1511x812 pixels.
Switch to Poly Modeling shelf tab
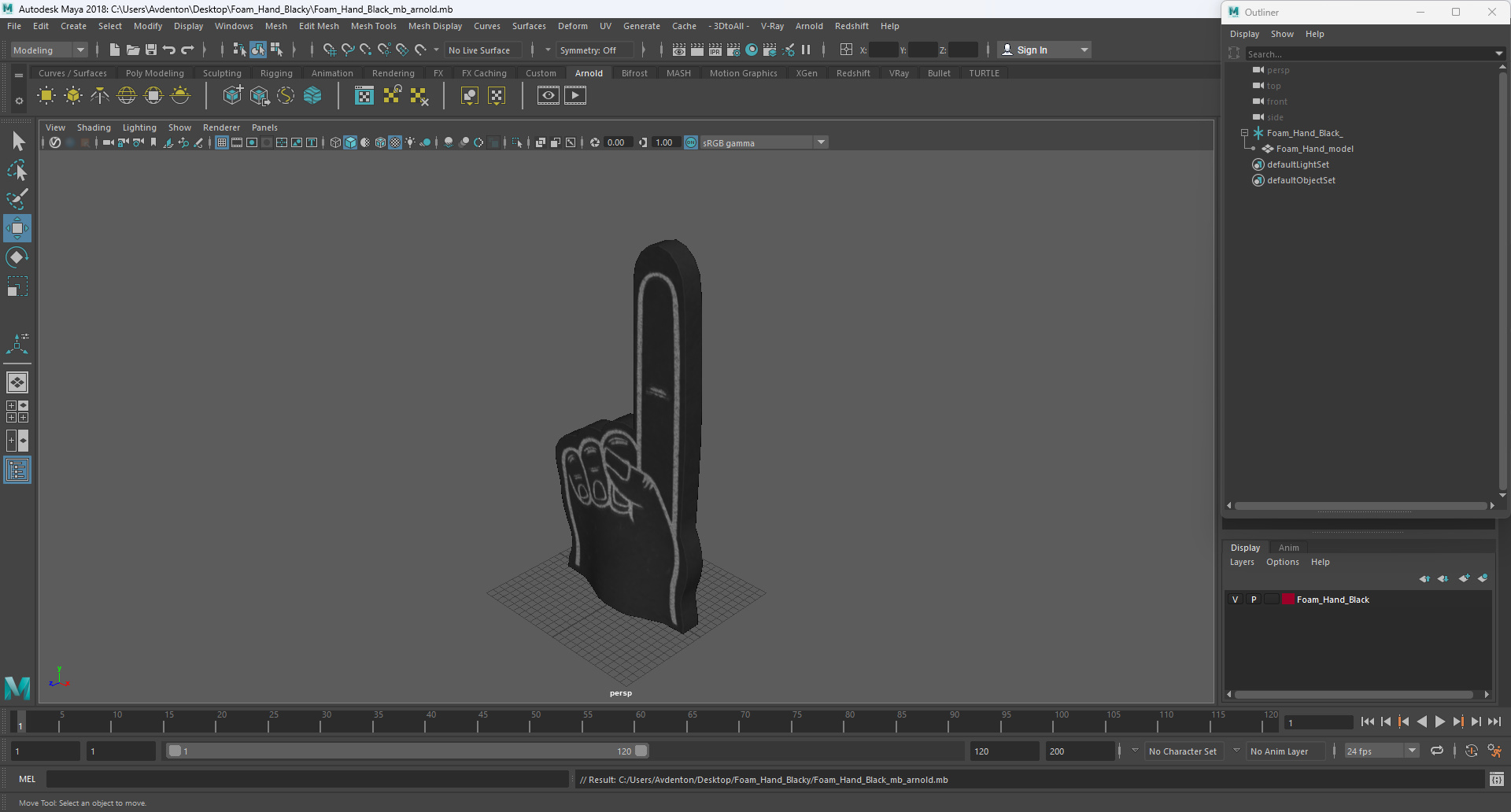click(x=154, y=73)
